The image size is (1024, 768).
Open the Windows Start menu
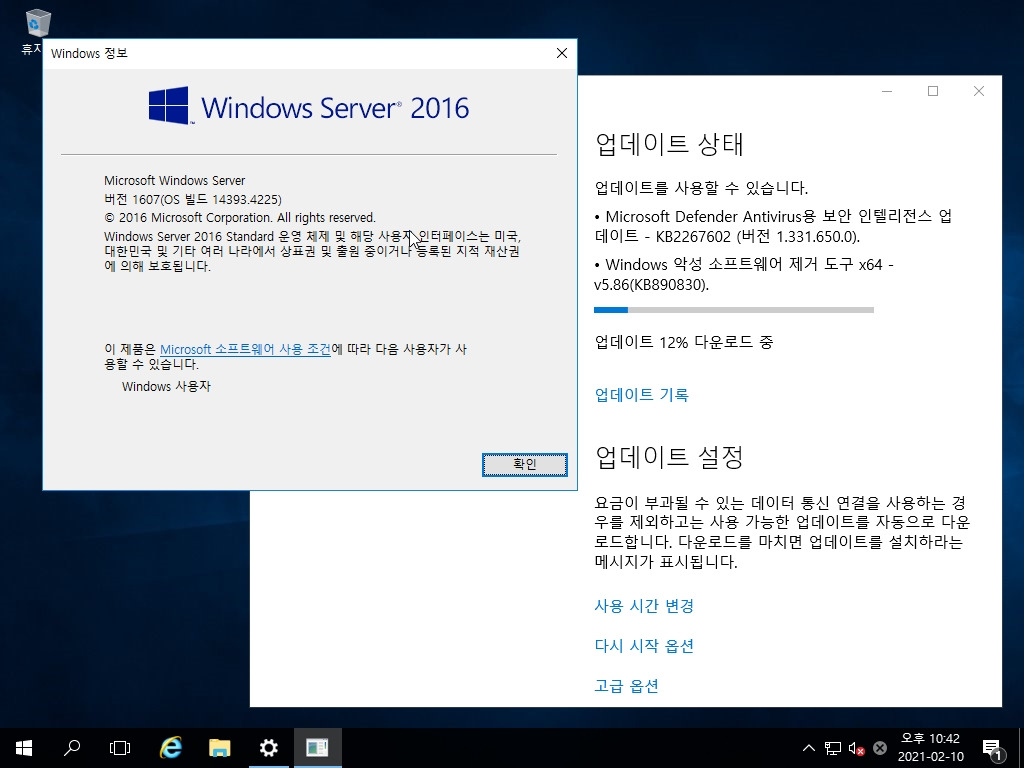click(24, 748)
